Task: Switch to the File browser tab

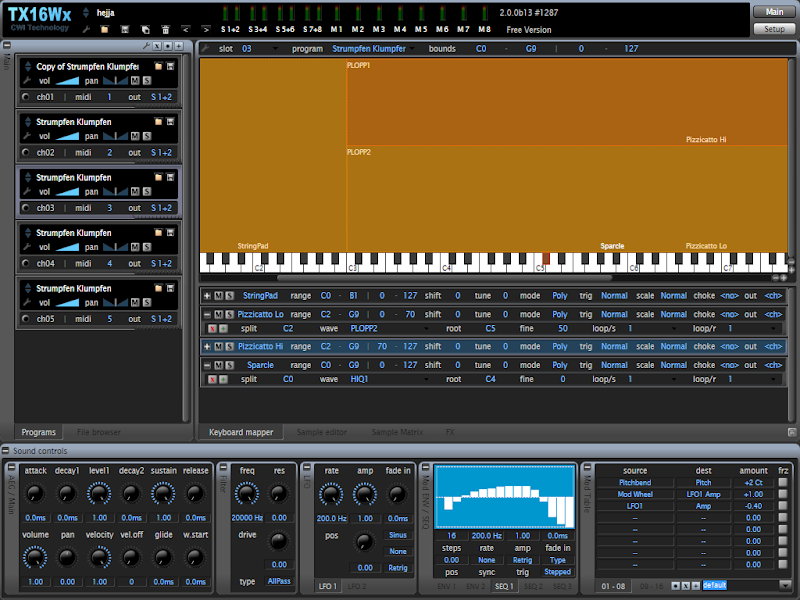Action: pos(99,432)
